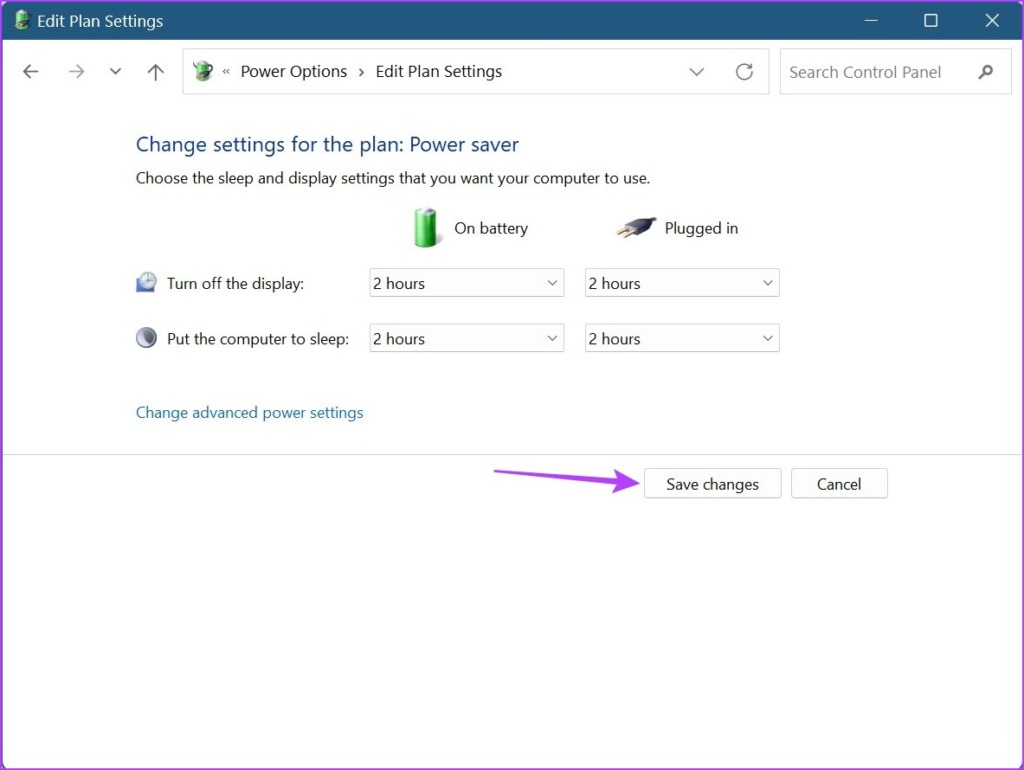Click the display icon next to Turn off the display
The width and height of the screenshot is (1024, 770).
tap(146, 282)
